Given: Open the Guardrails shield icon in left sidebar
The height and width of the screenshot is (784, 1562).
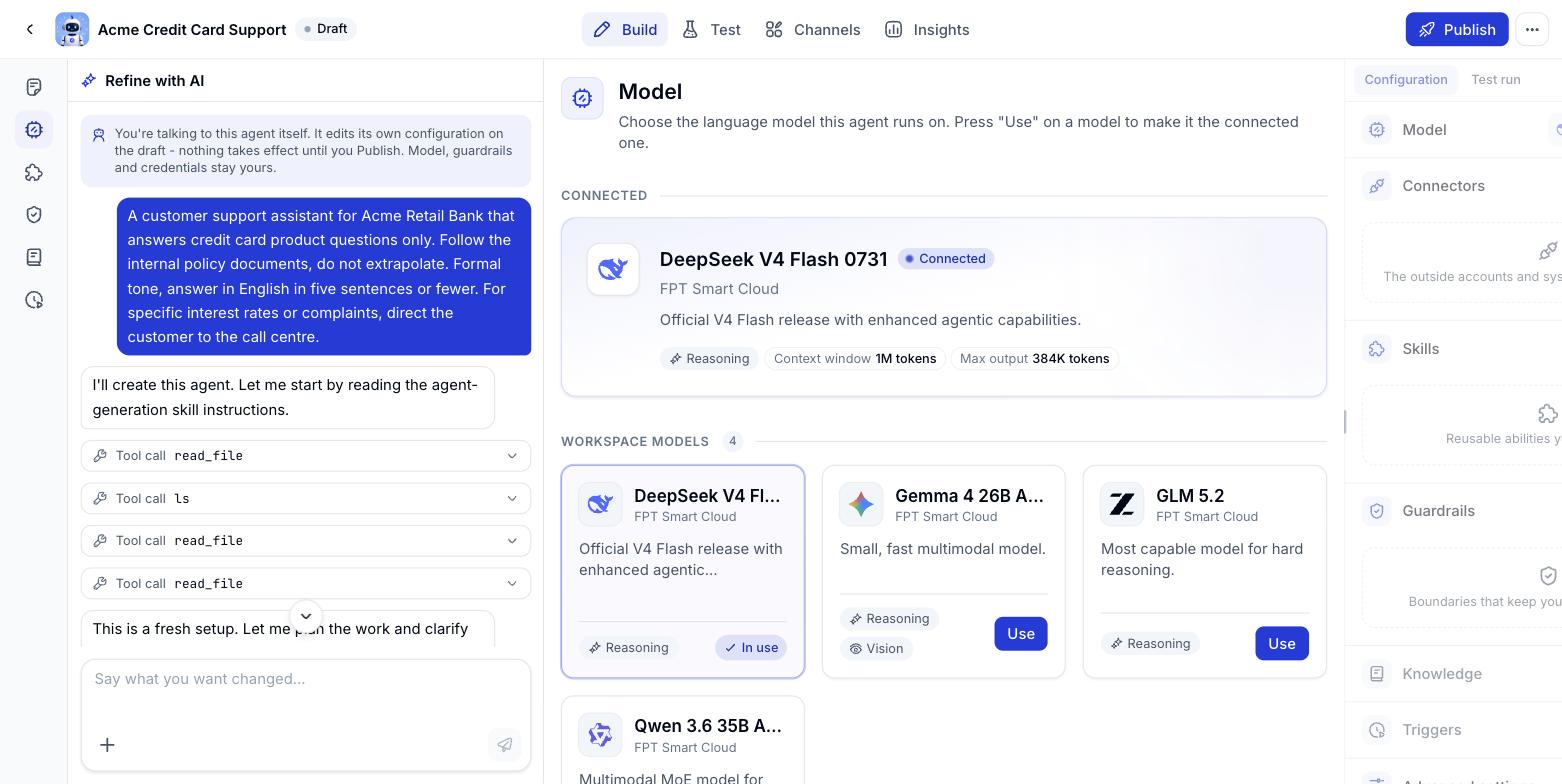Looking at the screenshot, I should coord(34,214).
